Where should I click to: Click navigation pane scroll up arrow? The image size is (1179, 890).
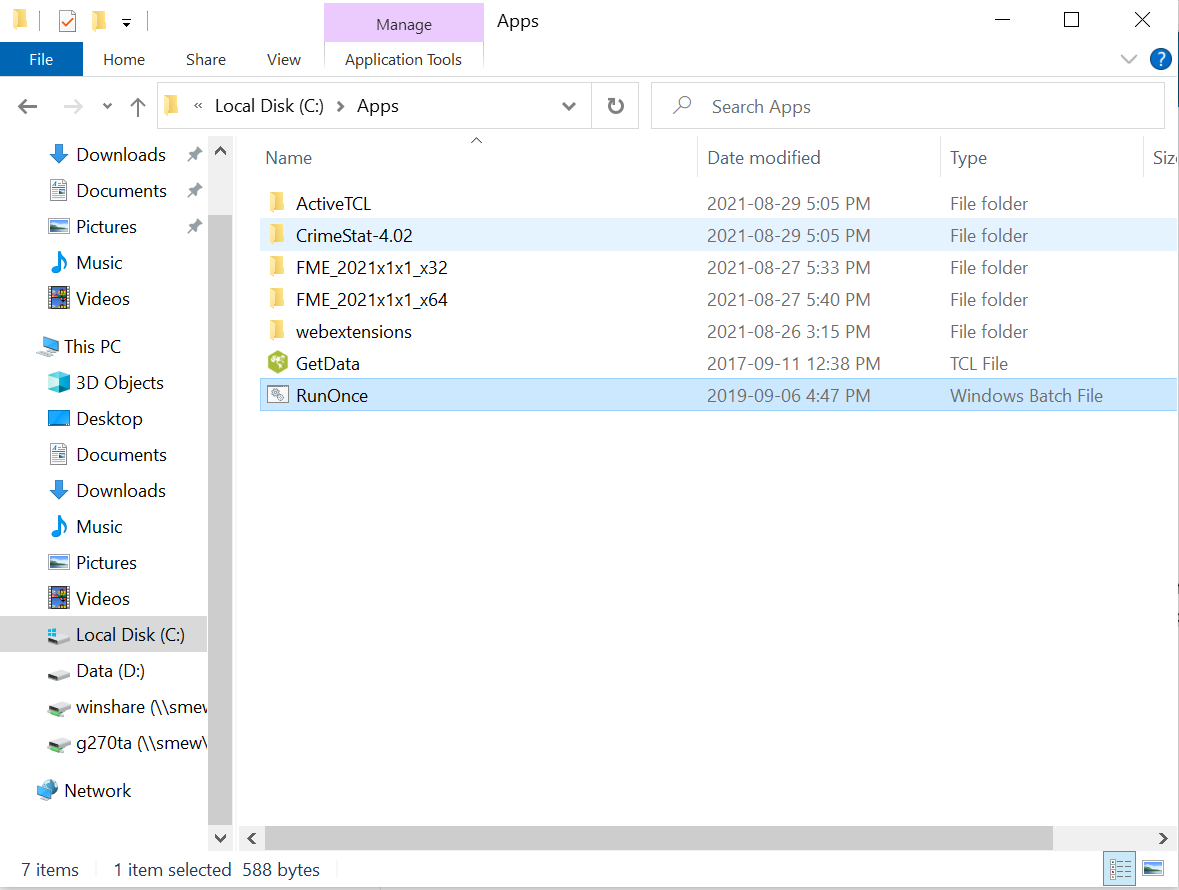pos(220,151)
